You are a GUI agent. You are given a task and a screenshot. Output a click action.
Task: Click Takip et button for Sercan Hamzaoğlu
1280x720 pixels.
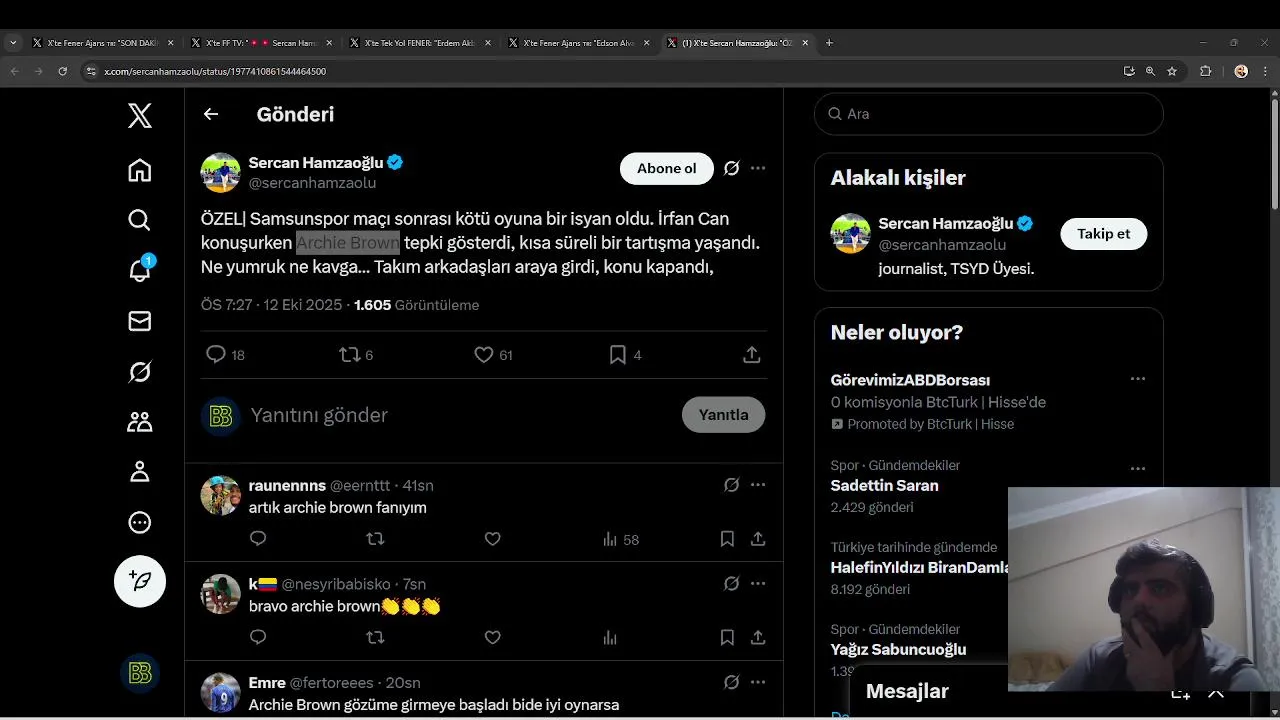point(1103,234)
